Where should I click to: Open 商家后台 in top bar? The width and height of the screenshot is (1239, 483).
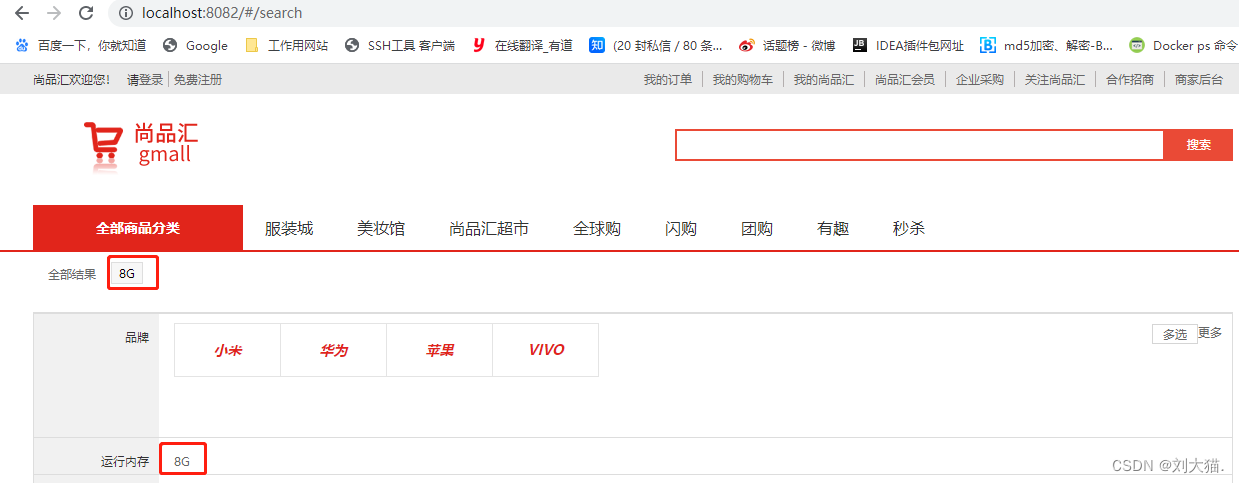pos(1198,80)
